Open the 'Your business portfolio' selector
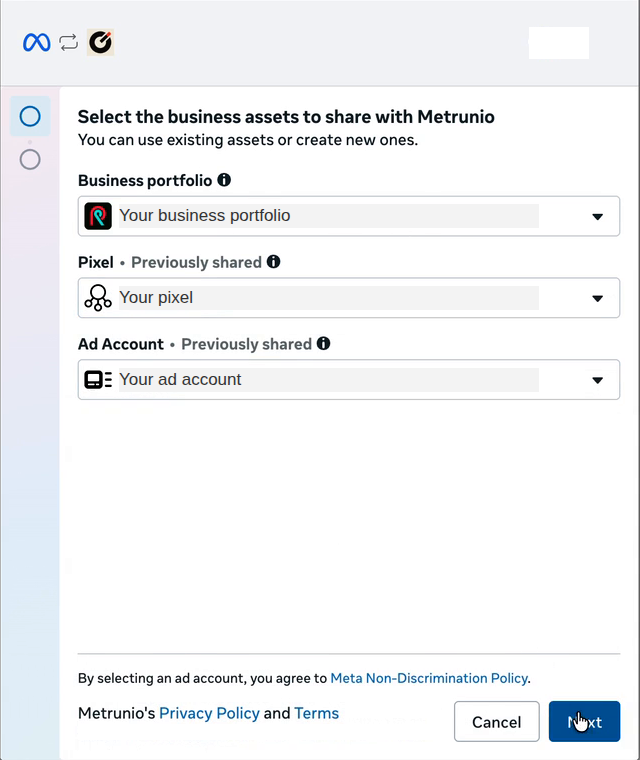 point(349,216)
